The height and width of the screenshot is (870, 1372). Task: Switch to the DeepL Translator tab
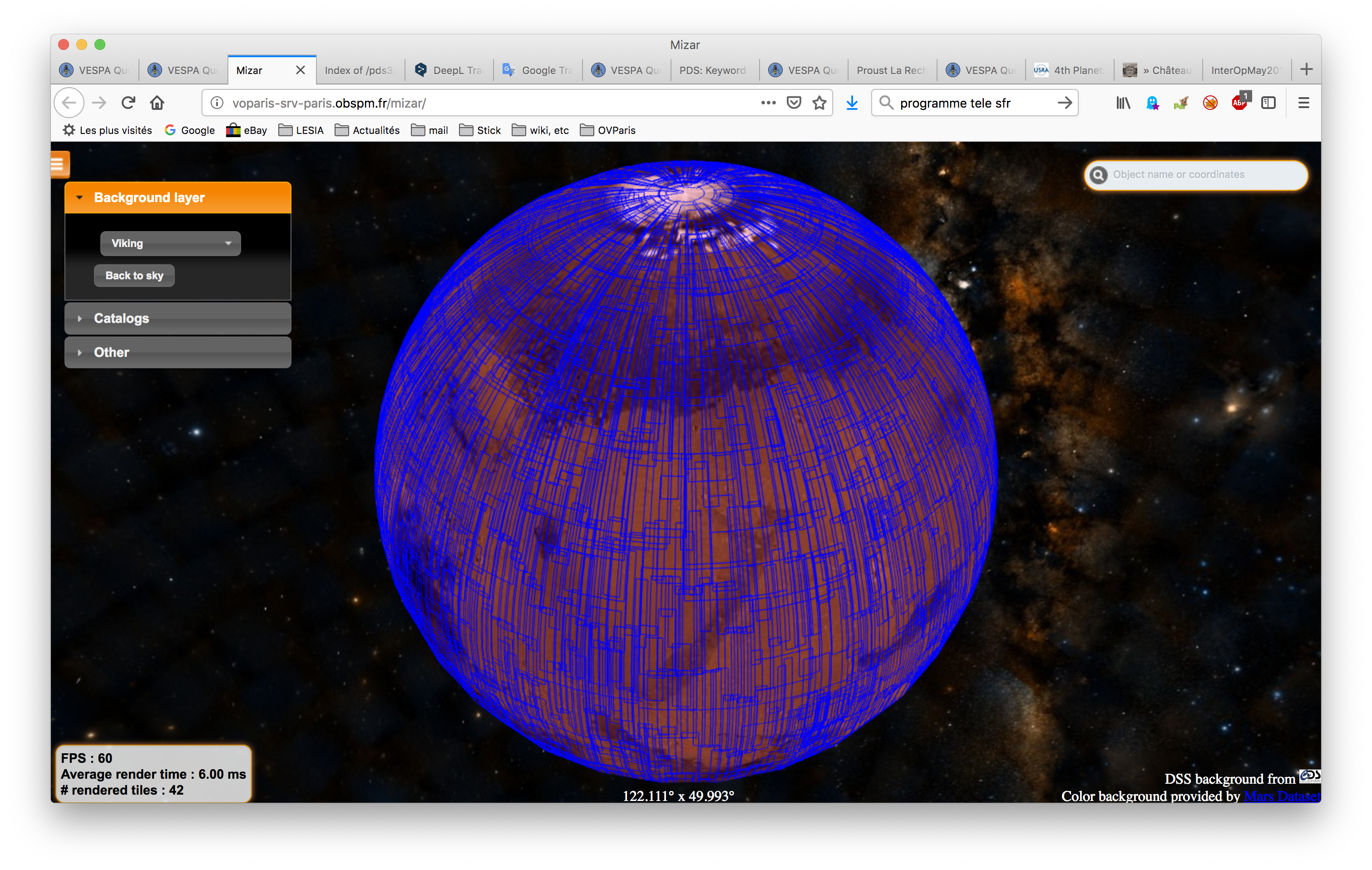tap(449, 70)
